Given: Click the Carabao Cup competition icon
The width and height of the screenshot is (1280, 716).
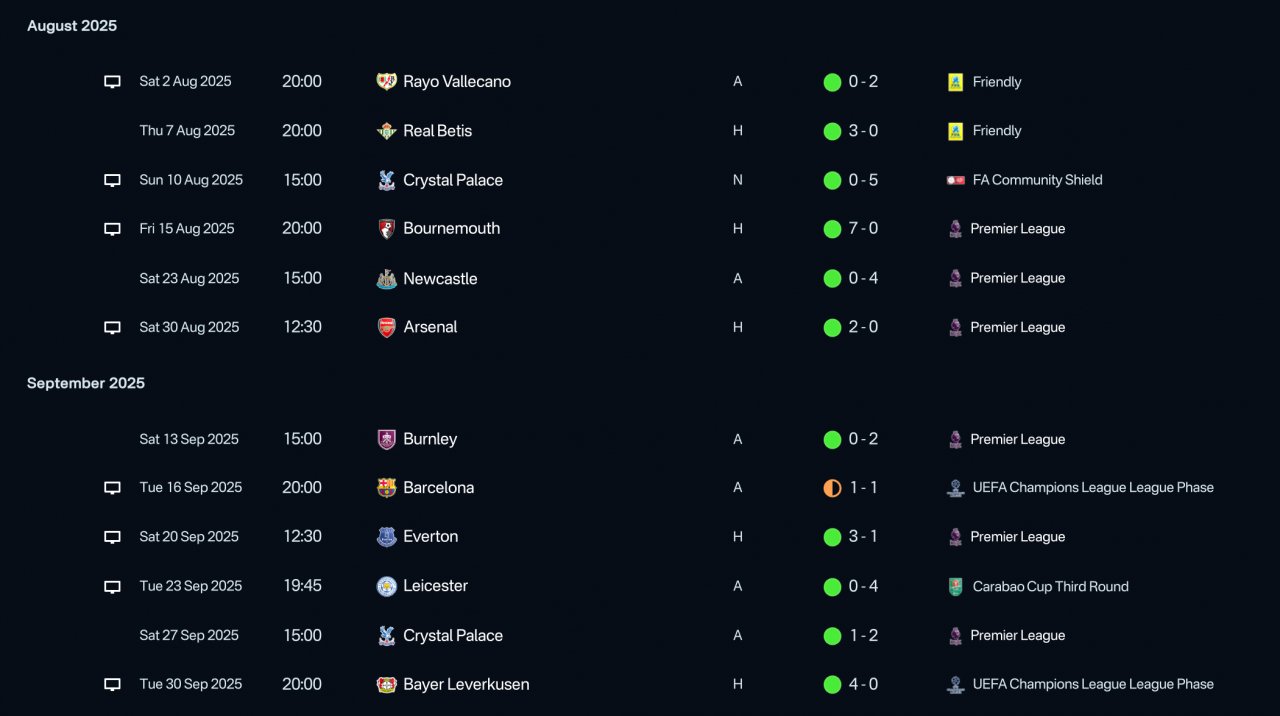Looking at the screenshot, I should coord(955,587).
